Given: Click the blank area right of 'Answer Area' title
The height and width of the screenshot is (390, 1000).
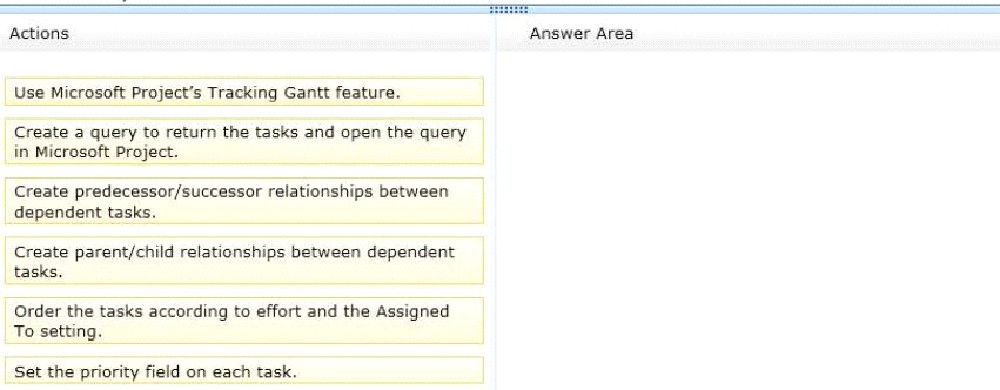Looking at the screenshot, I should click(816, 34).
